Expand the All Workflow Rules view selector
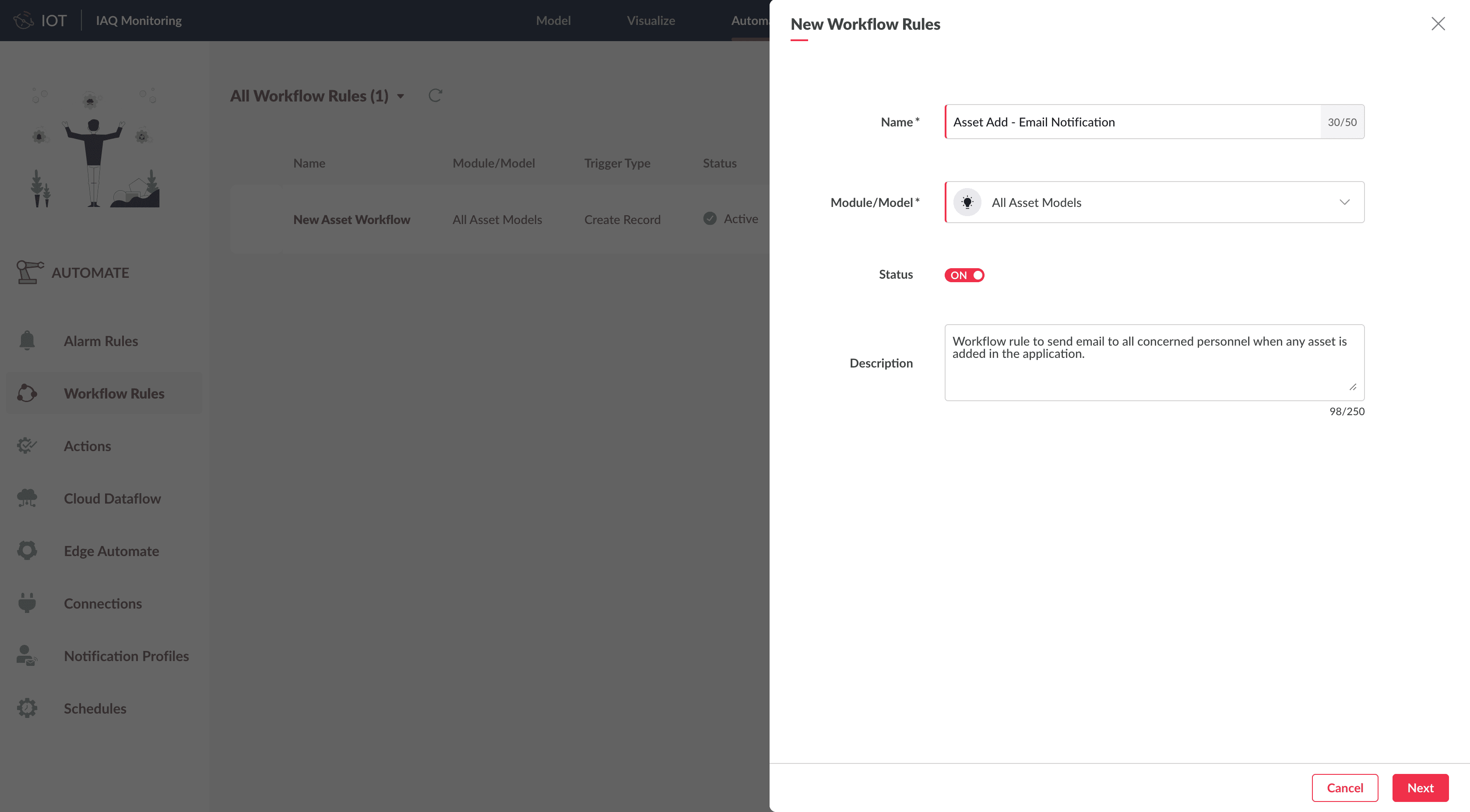The height and width of the screenshot is (812, 1470). [x=401, y=96]
